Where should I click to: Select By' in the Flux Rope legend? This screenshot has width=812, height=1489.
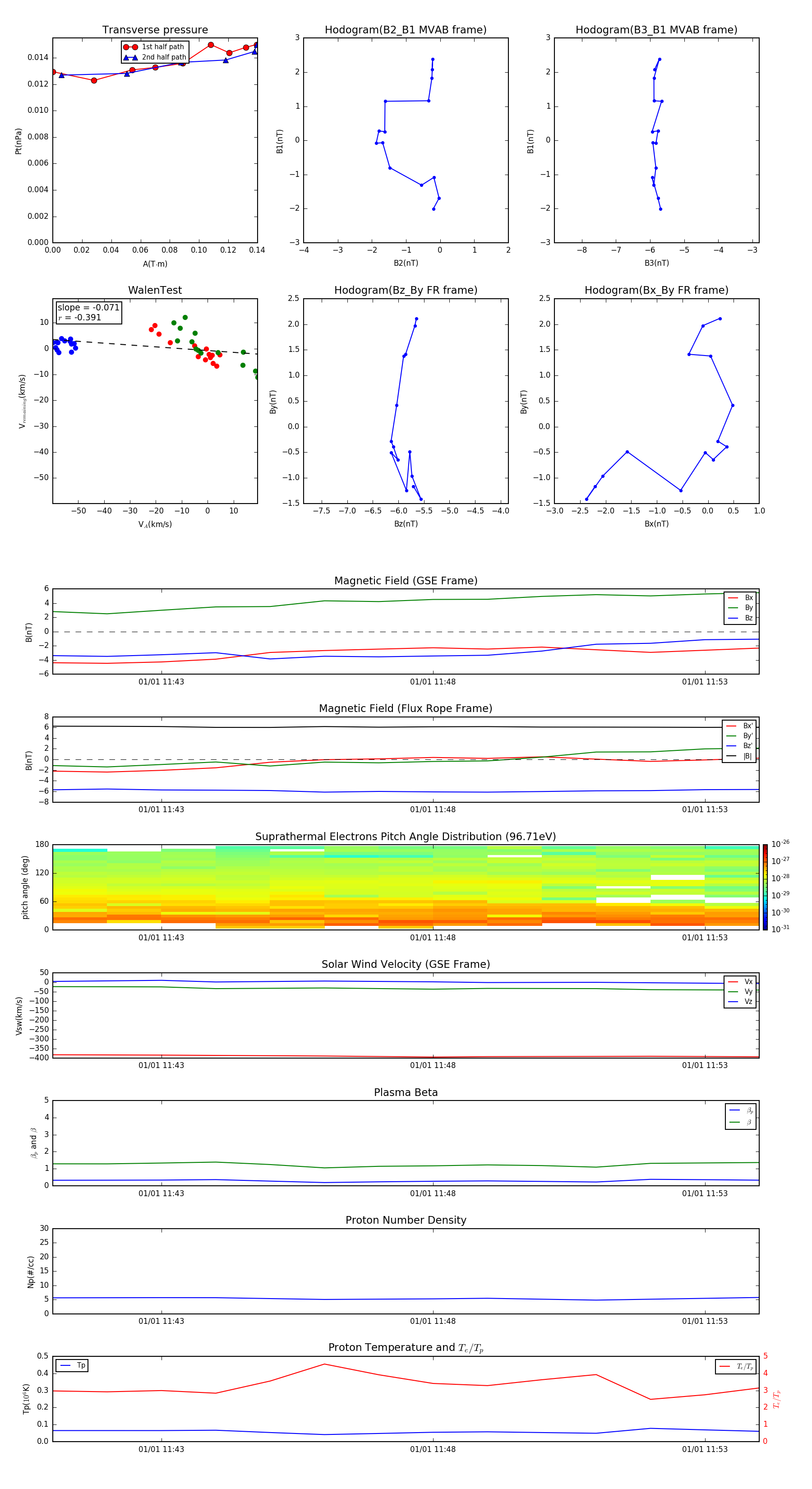click(739, 736)
